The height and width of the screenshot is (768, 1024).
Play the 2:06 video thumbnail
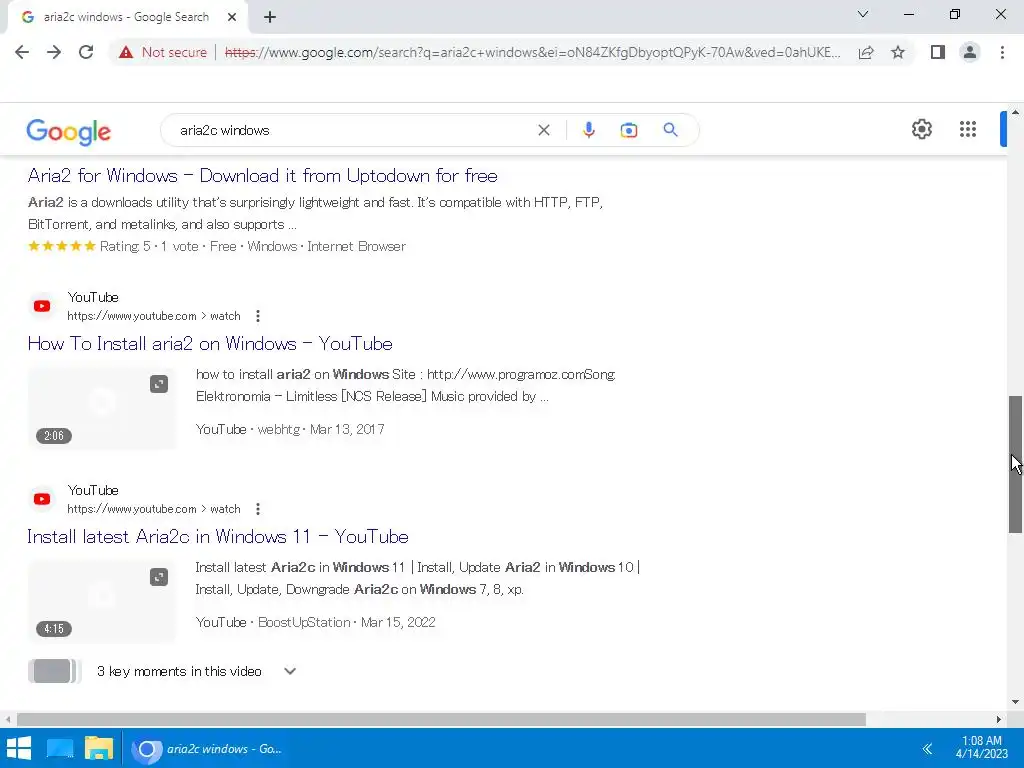[102, 408]
